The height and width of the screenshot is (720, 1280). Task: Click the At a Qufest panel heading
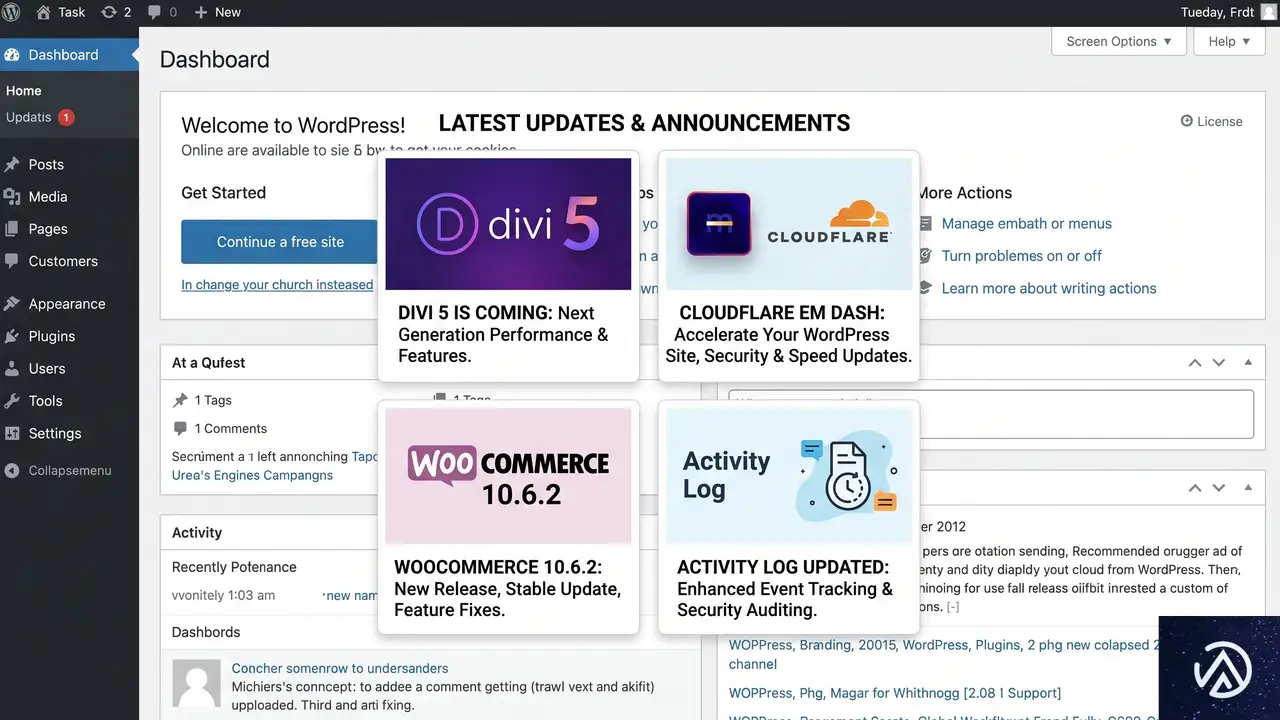pos(208,363)
